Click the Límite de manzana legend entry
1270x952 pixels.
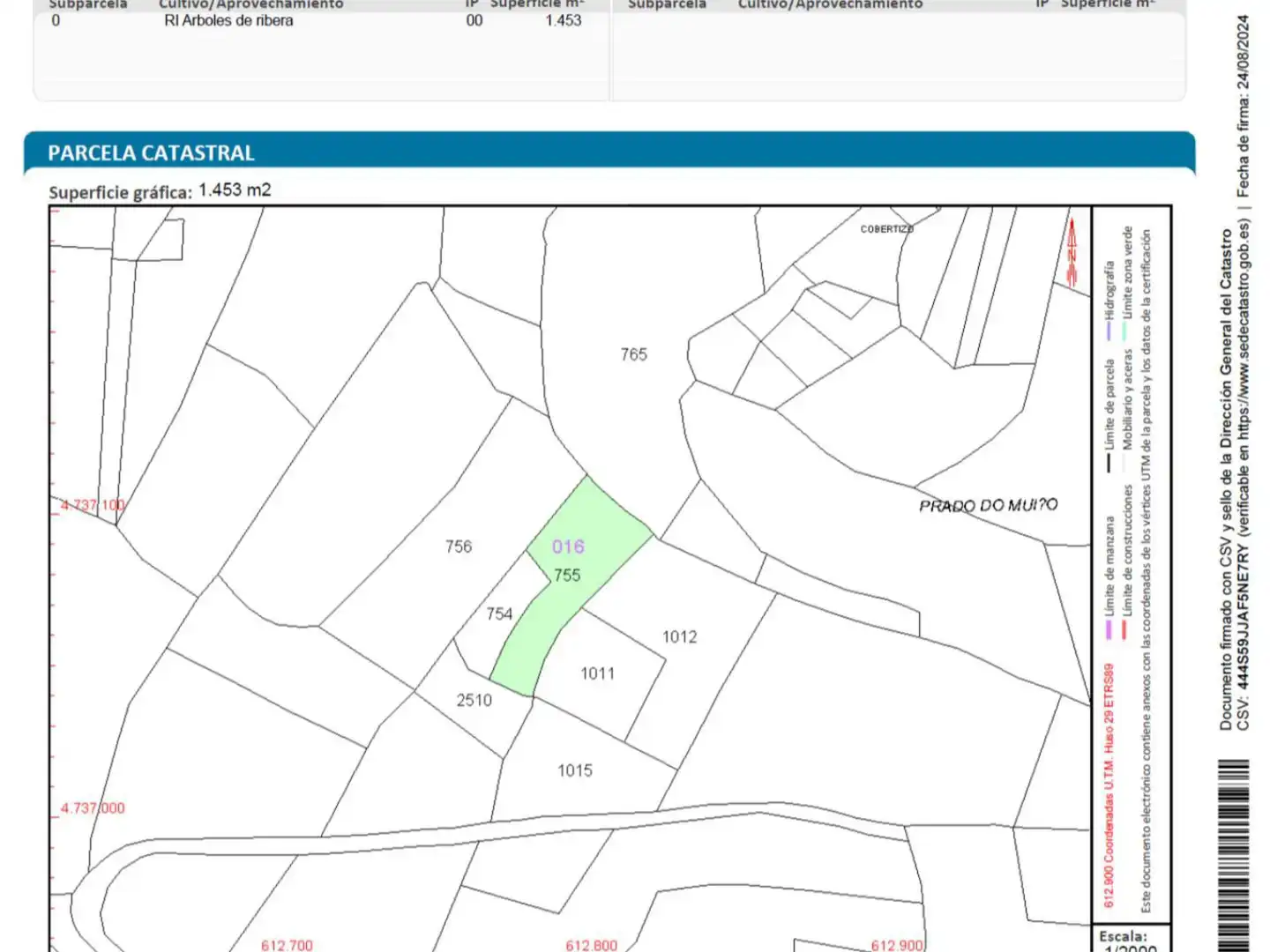[x=1109, y=577]
